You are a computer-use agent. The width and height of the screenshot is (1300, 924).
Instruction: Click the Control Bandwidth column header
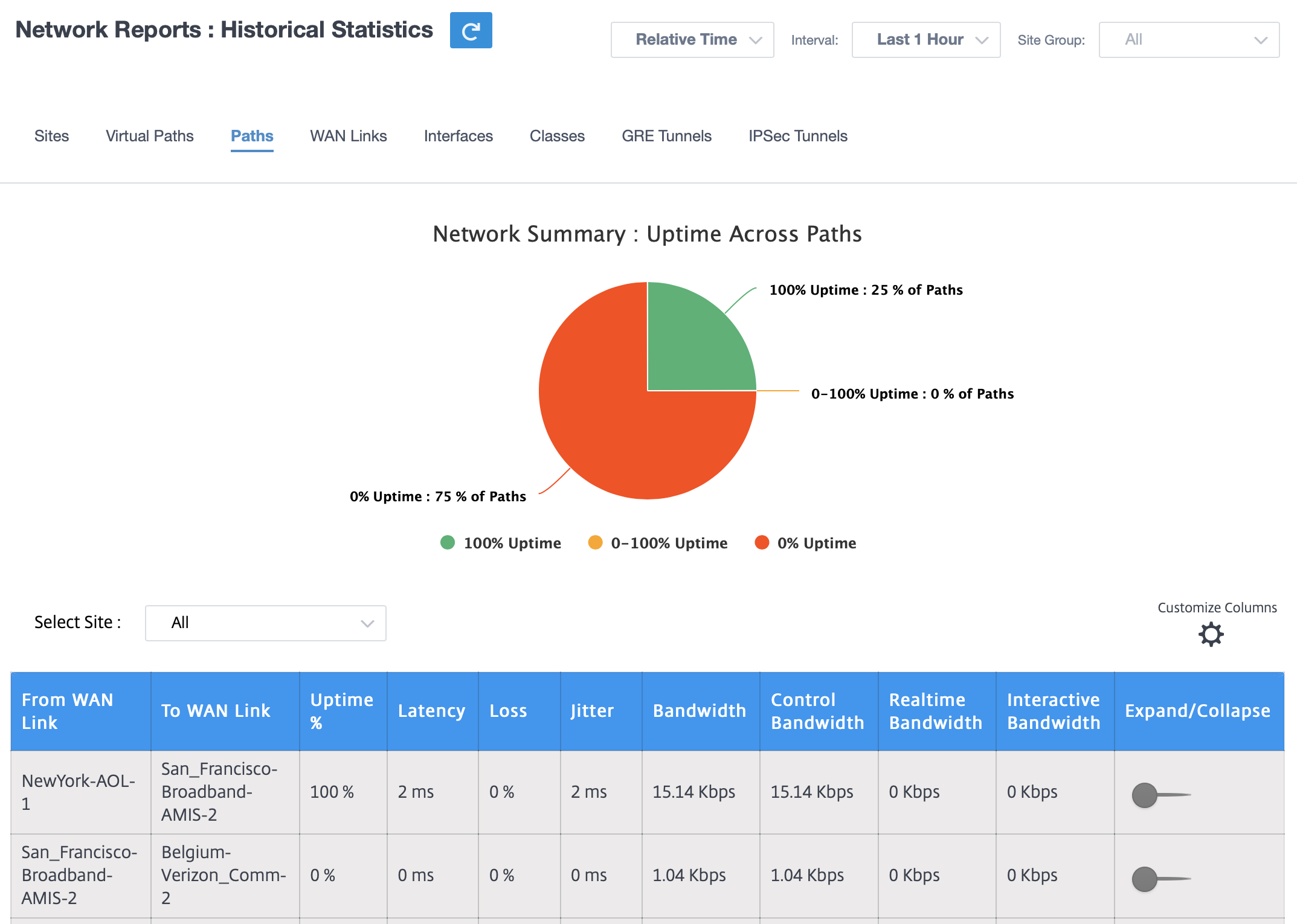[819, 711]
